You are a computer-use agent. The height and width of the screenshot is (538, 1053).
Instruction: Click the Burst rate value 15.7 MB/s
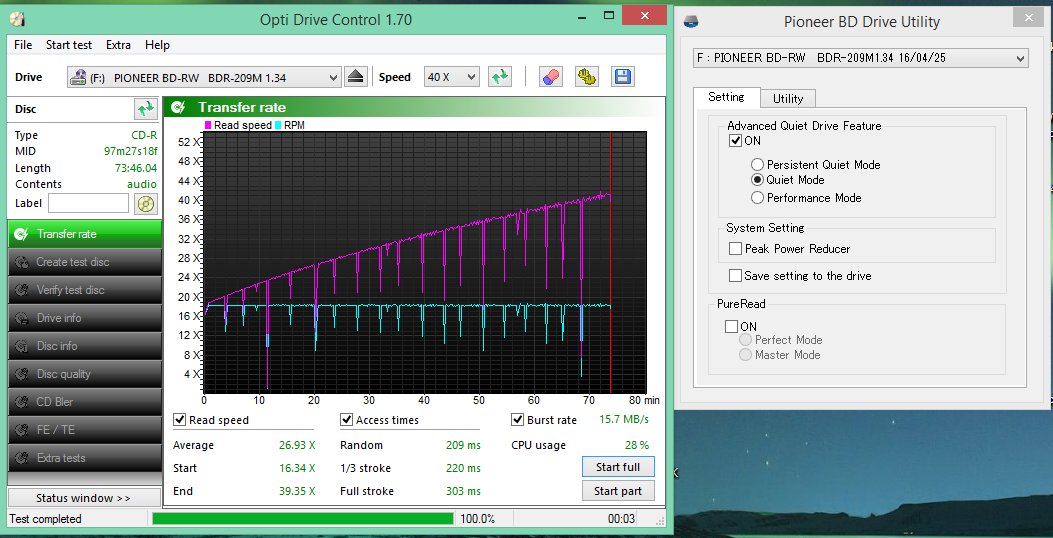coord(624,420)
